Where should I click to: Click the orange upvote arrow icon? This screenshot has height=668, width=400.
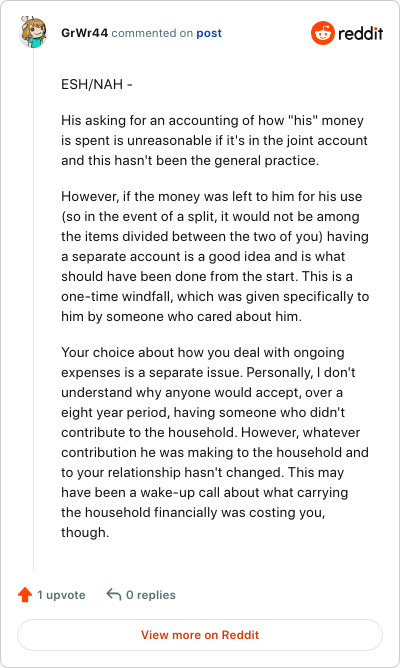[x=25, y=594]
